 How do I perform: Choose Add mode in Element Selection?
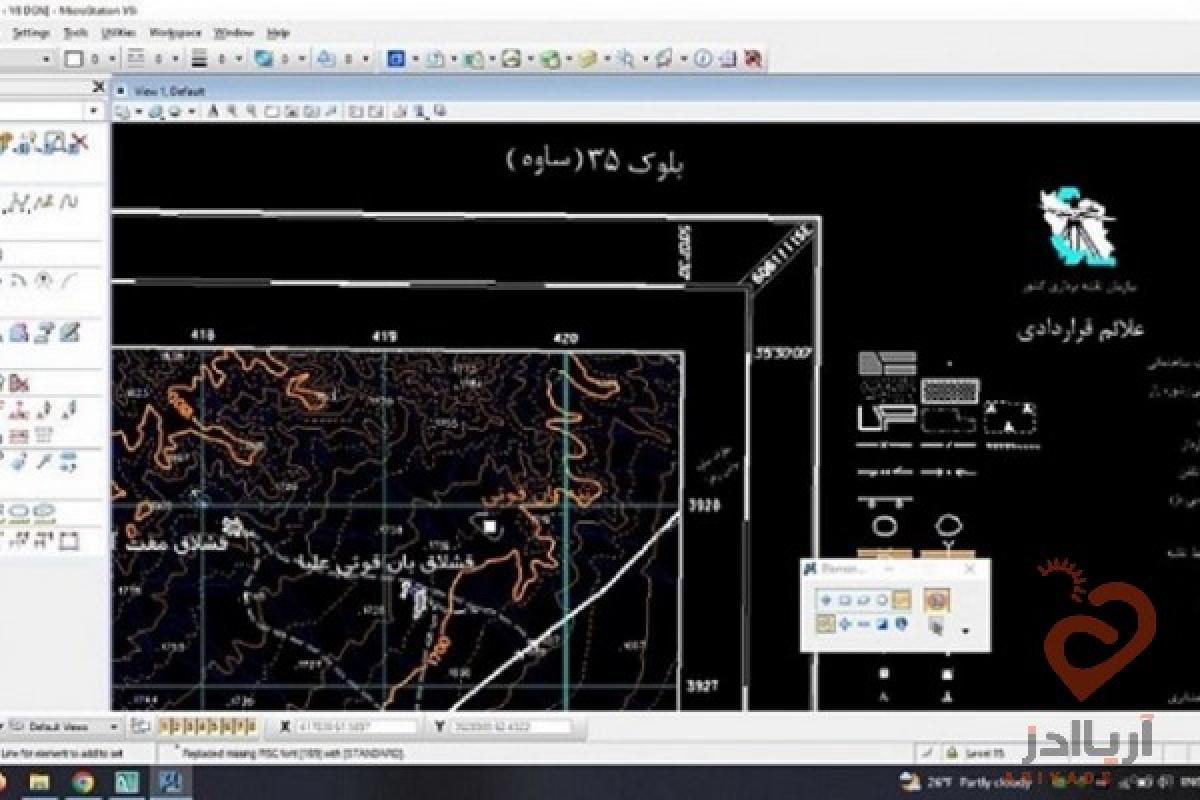[x=845, y=625]
